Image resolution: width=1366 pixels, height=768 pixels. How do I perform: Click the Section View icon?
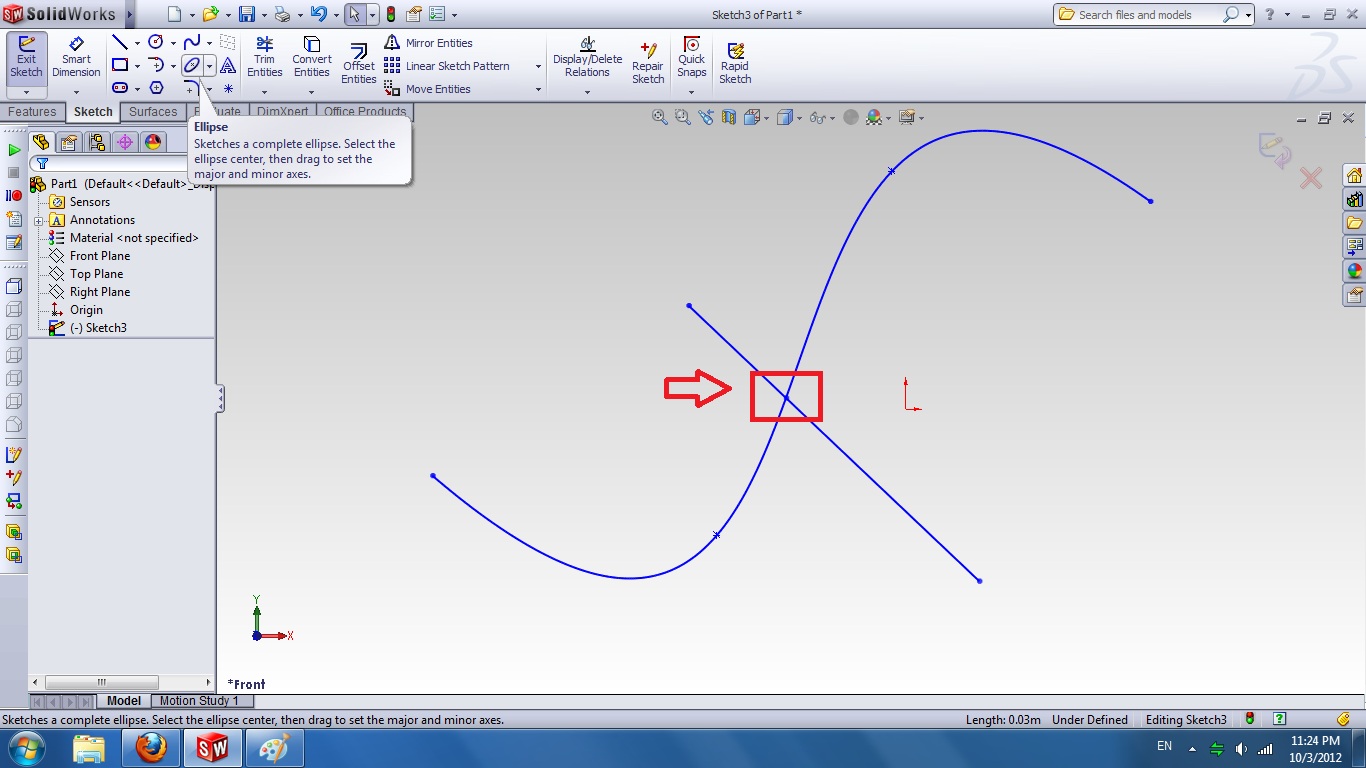point(729,117)
